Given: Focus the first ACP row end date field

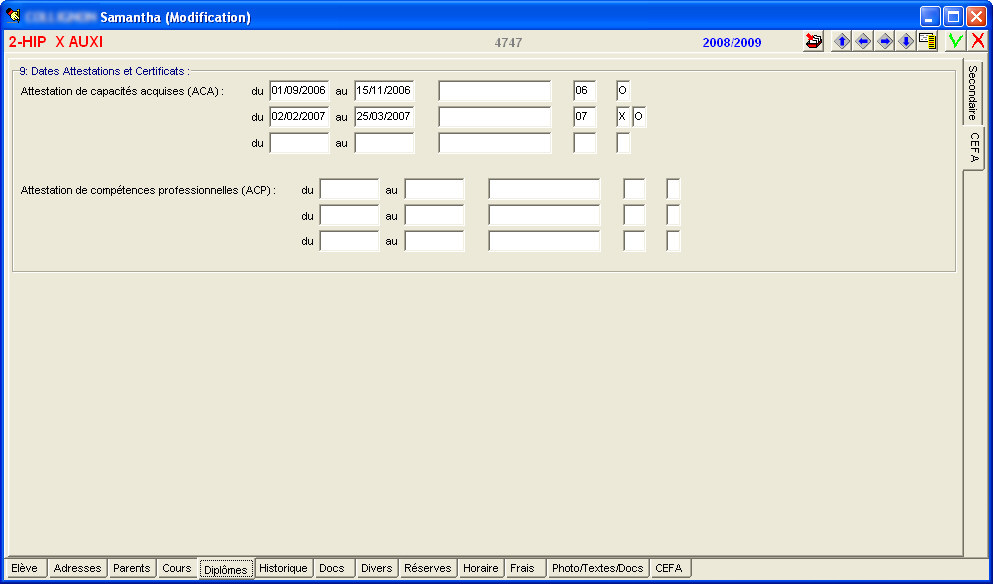Looking at the screenshot, I should click(434, 189).
